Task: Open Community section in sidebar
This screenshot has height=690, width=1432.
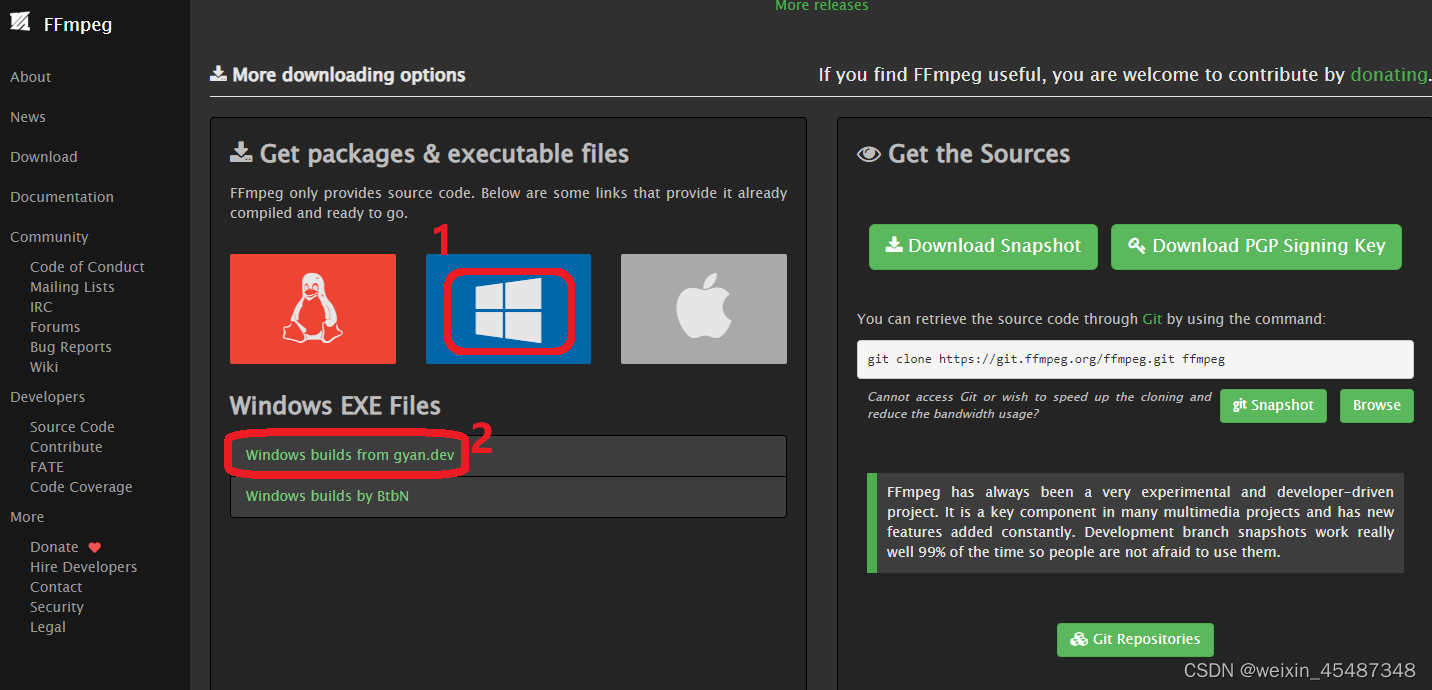Action: tap(49, 237)
